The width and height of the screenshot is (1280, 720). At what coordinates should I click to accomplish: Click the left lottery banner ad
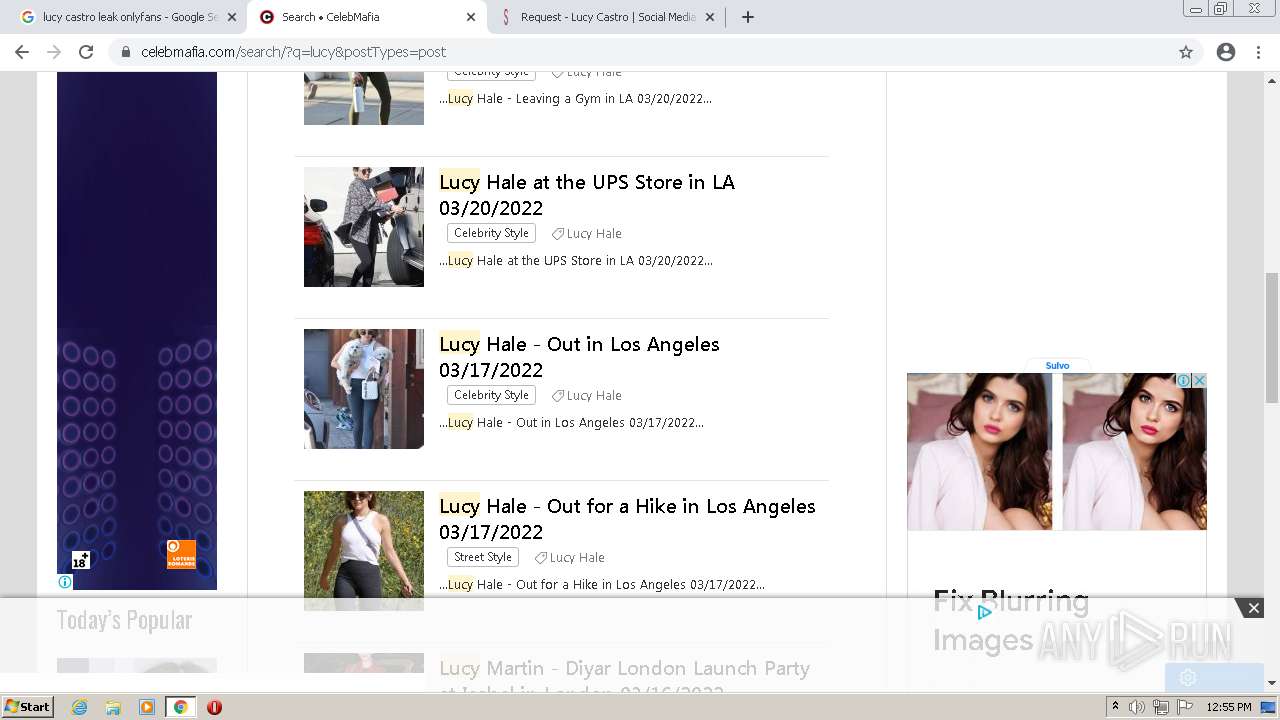click(137, 330)
